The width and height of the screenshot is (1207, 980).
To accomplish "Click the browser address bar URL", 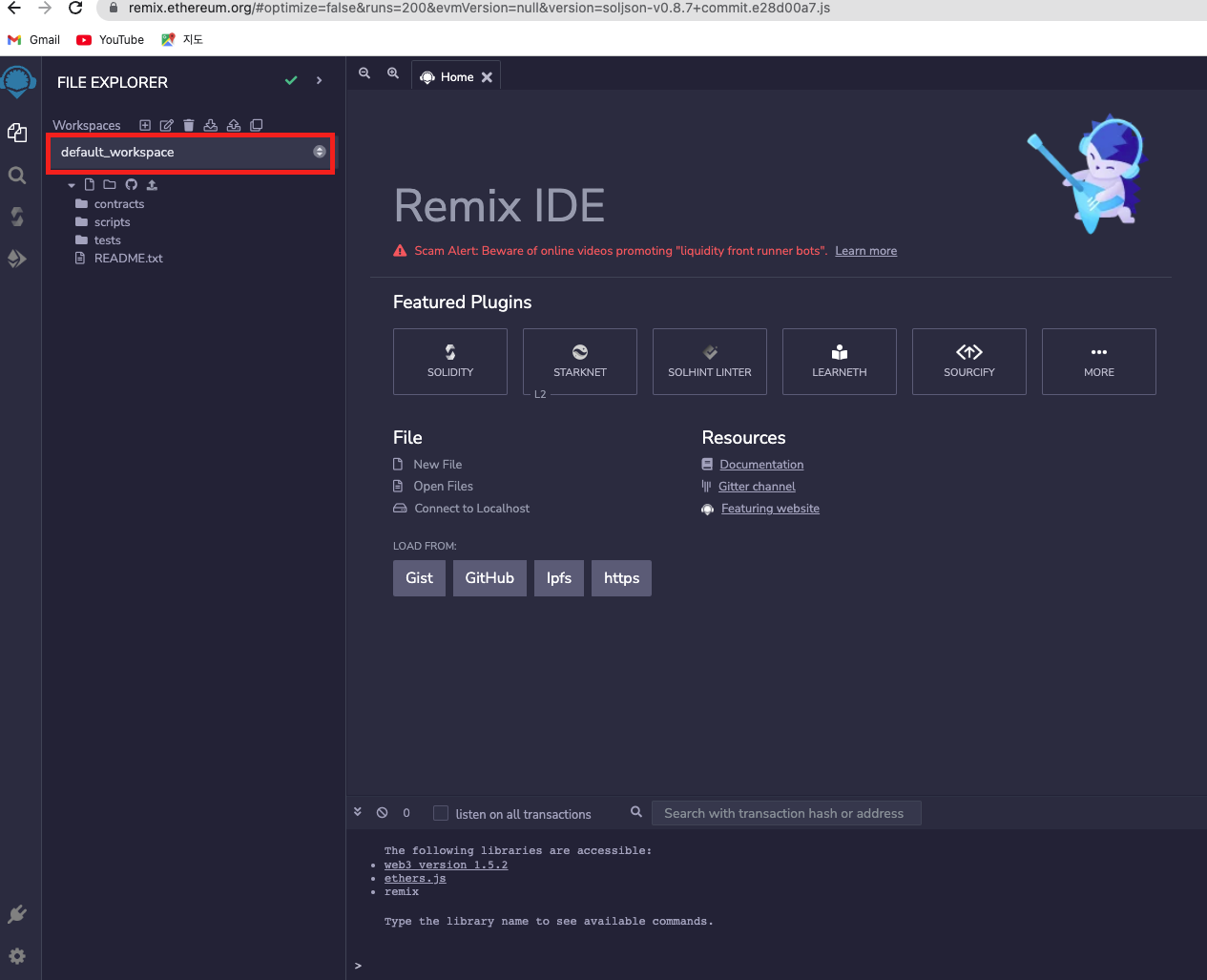I will [x=479, y=9].
